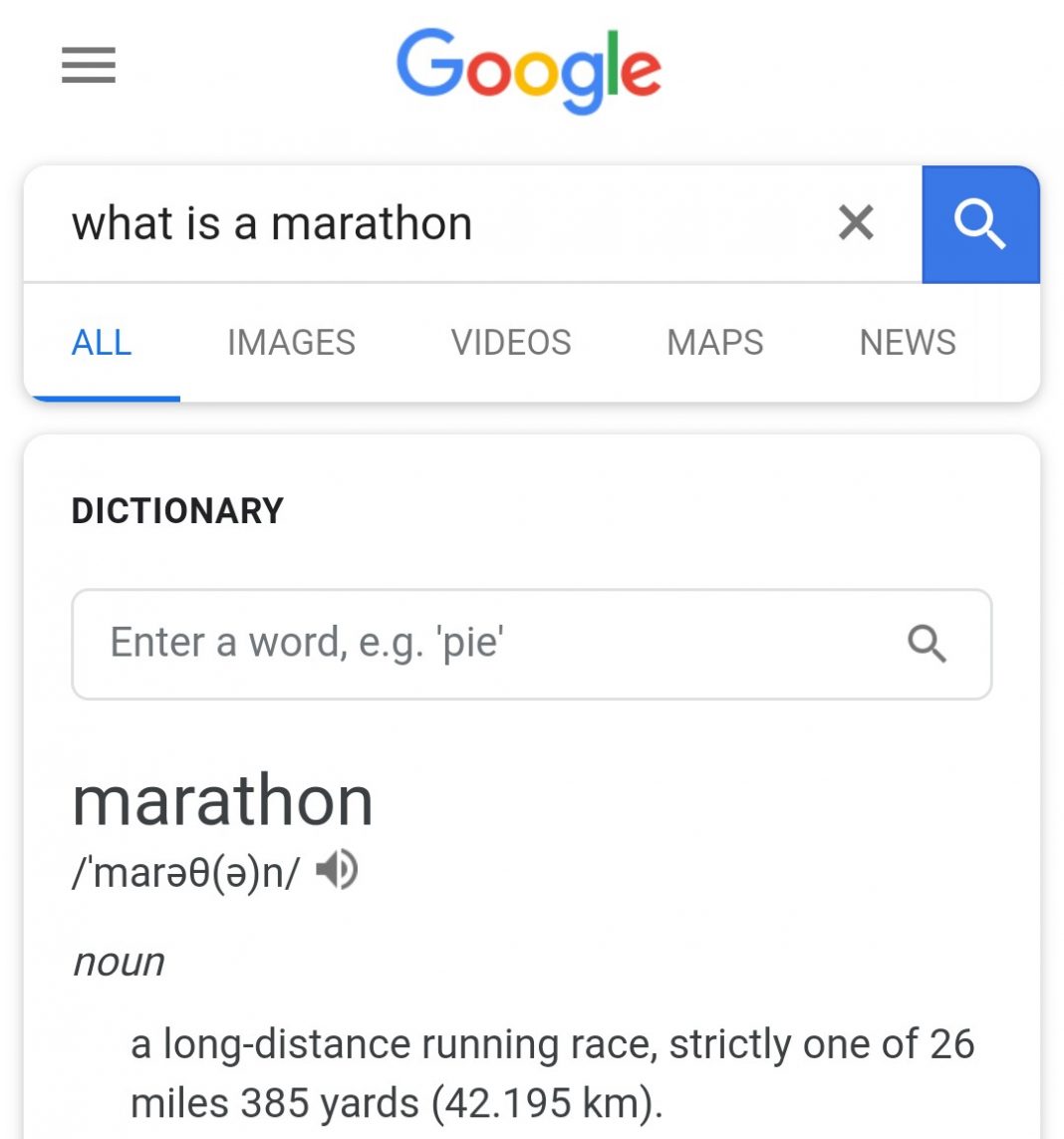
Task: Click the 'Enter a word' dictionary field
Action: point(478,644)
